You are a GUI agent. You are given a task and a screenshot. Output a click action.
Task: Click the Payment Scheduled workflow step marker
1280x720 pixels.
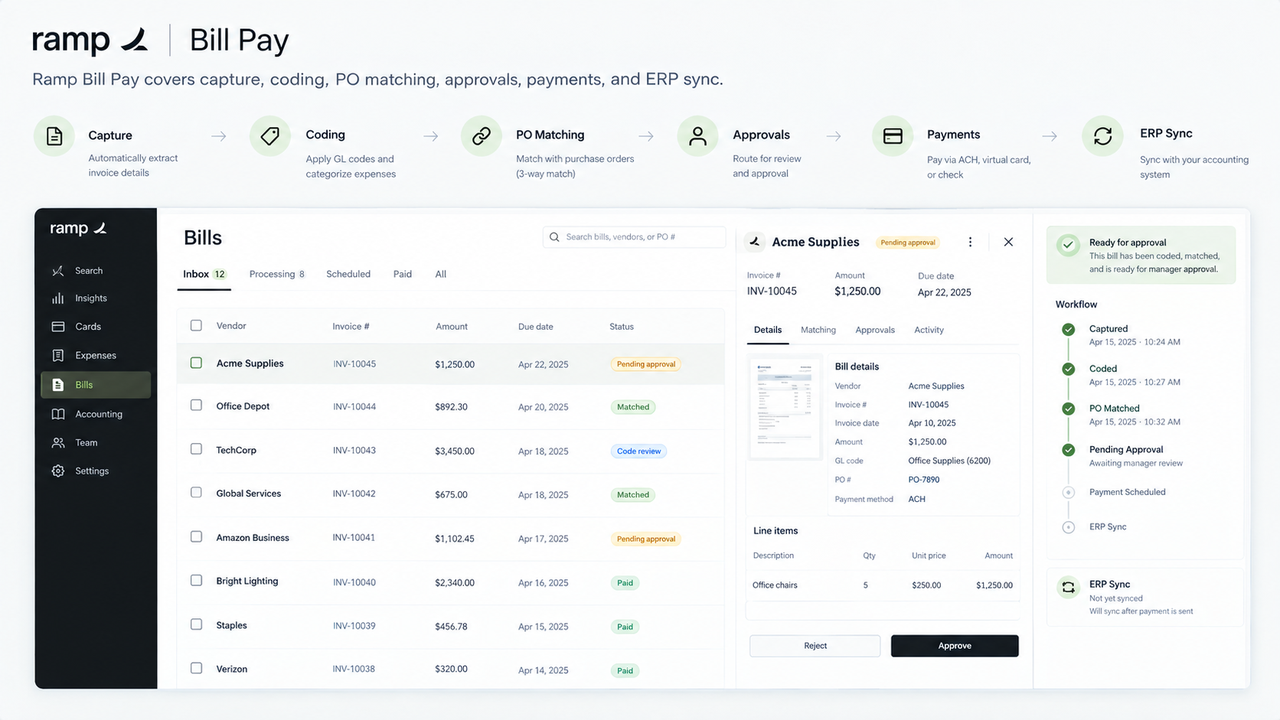click(x=1068, y=492)
